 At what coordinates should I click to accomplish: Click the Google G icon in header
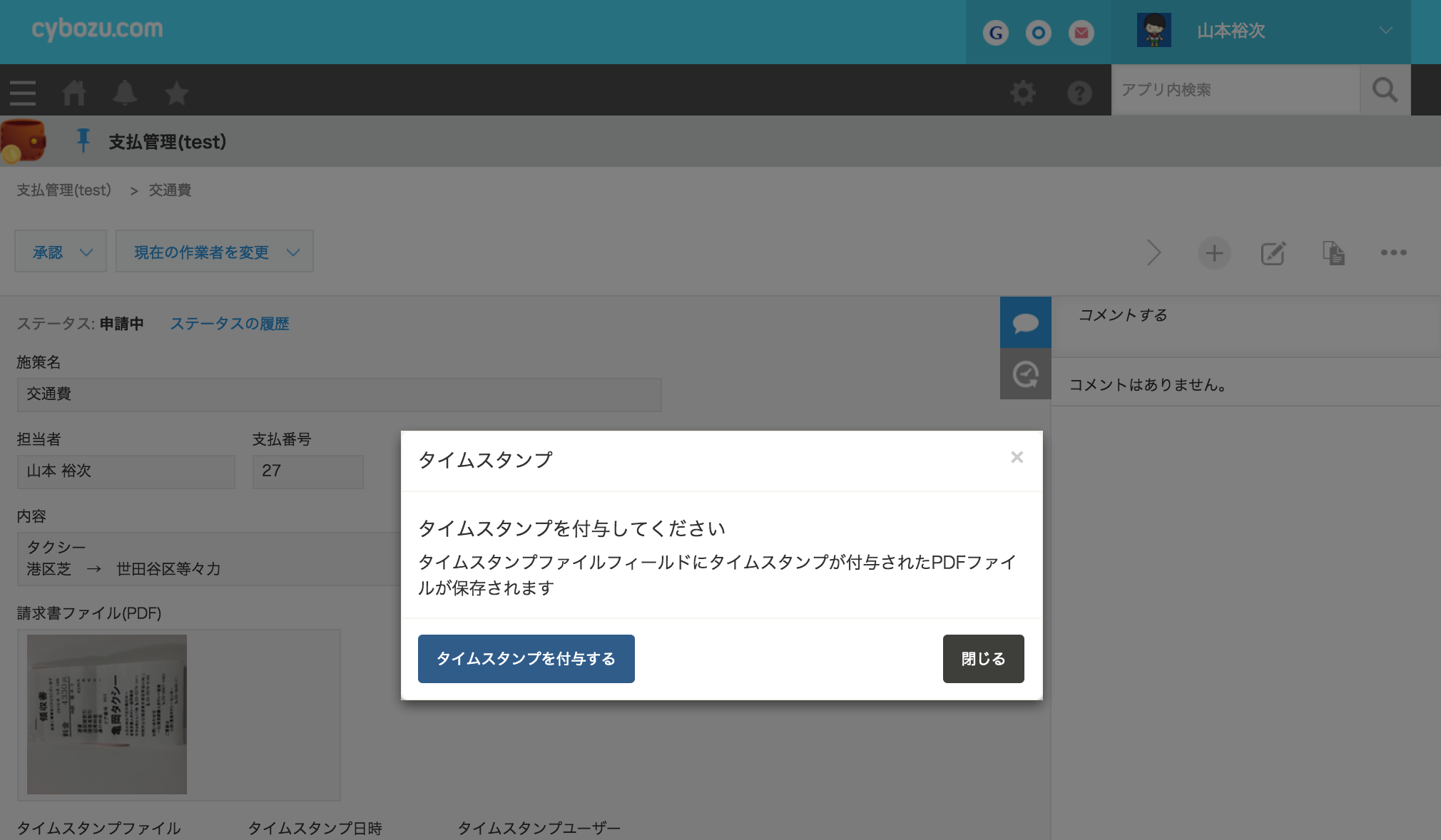(x=996, y=32)
